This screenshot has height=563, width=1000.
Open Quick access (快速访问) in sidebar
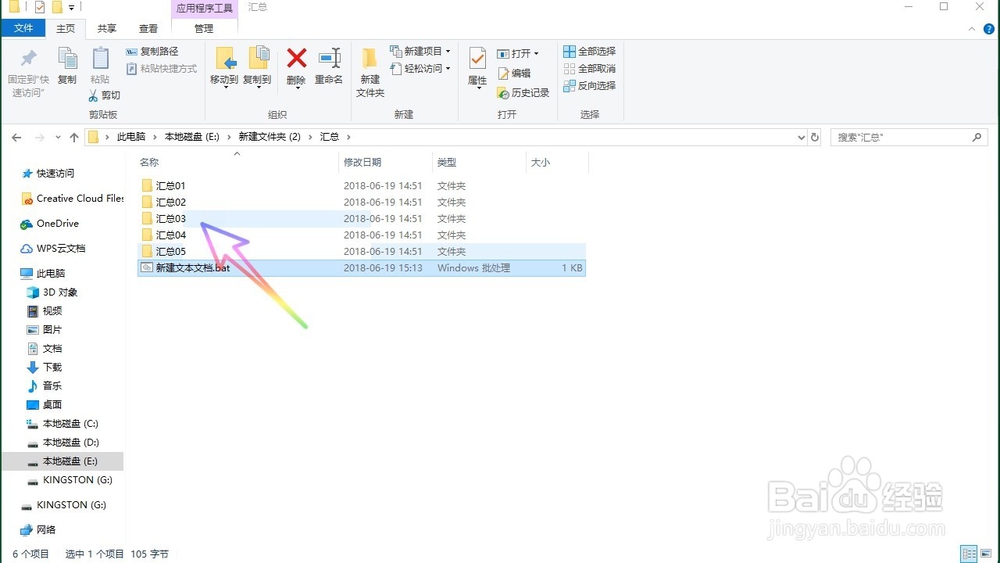coord(48,173)
